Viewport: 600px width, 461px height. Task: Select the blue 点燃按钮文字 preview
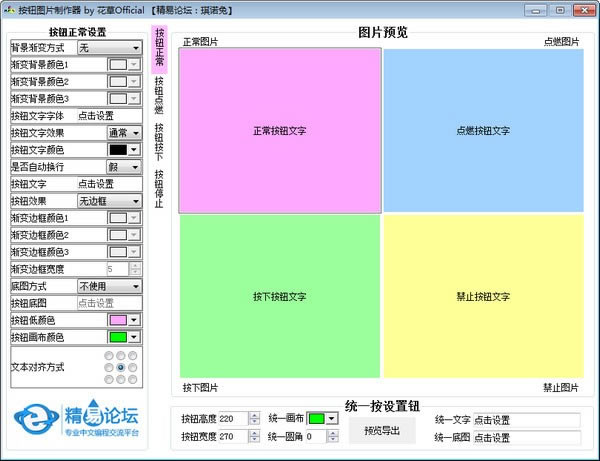tap(484, 130)
